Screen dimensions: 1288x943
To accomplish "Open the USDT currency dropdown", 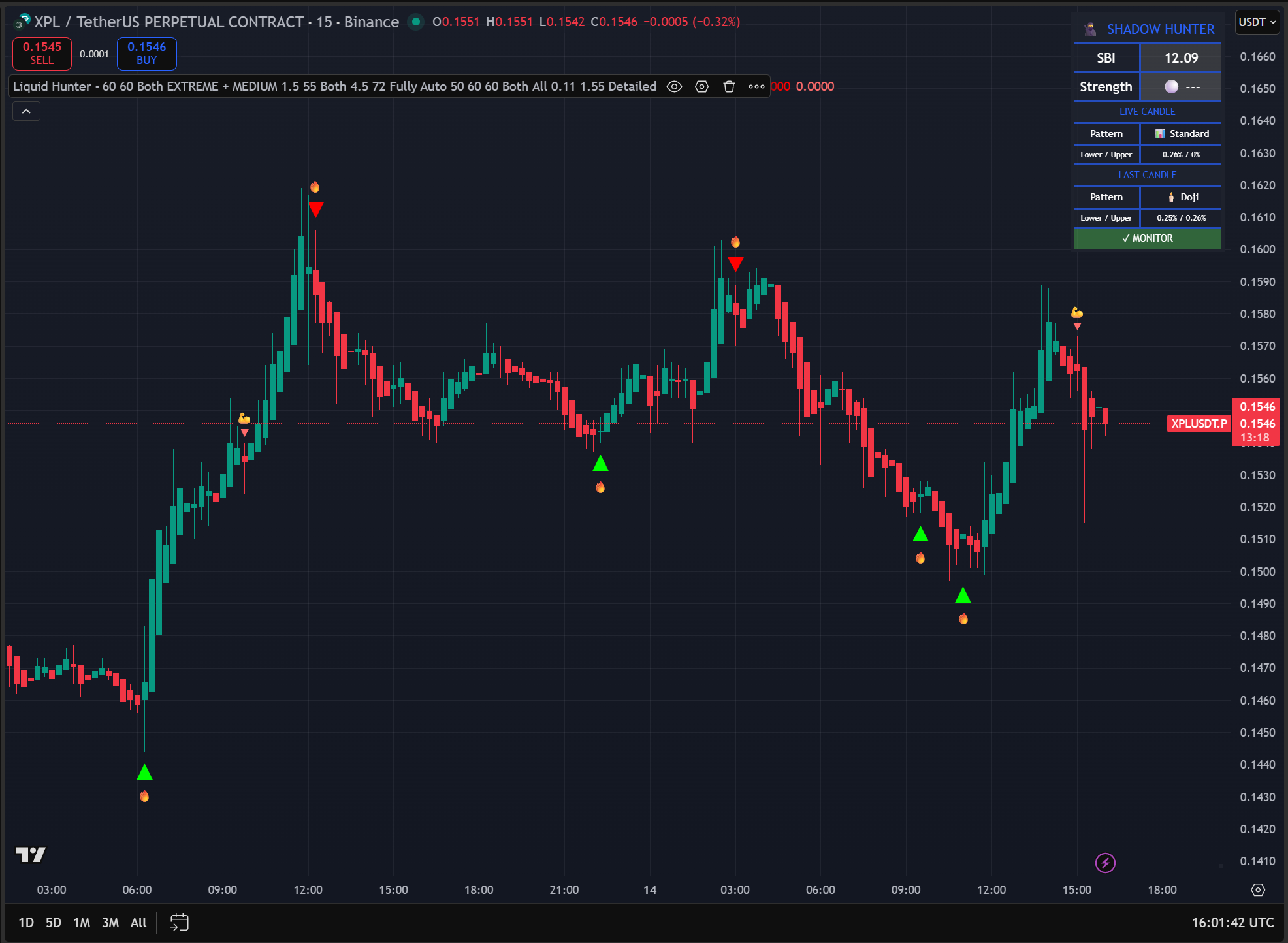I will [x=1257, y=22].
